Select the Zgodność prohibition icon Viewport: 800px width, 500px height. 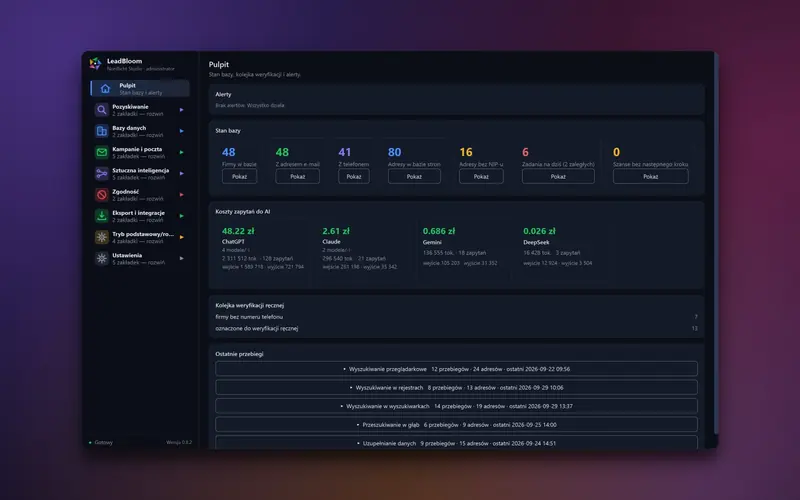click(102, 194)
